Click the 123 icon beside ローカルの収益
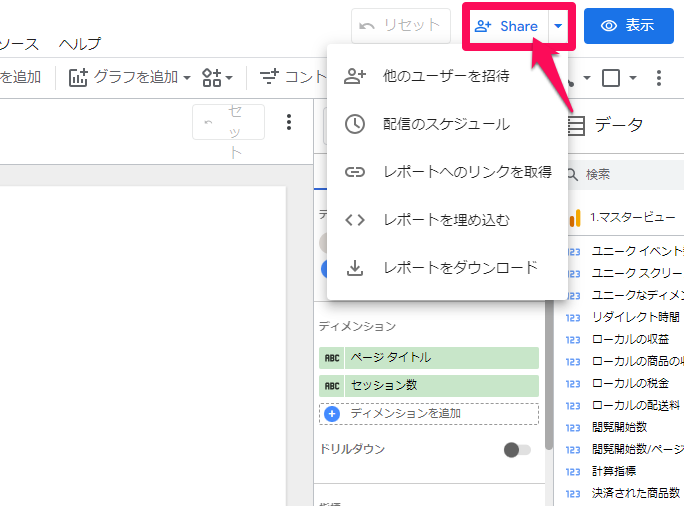Screen dimensions: 684x506 click(573, 340)
